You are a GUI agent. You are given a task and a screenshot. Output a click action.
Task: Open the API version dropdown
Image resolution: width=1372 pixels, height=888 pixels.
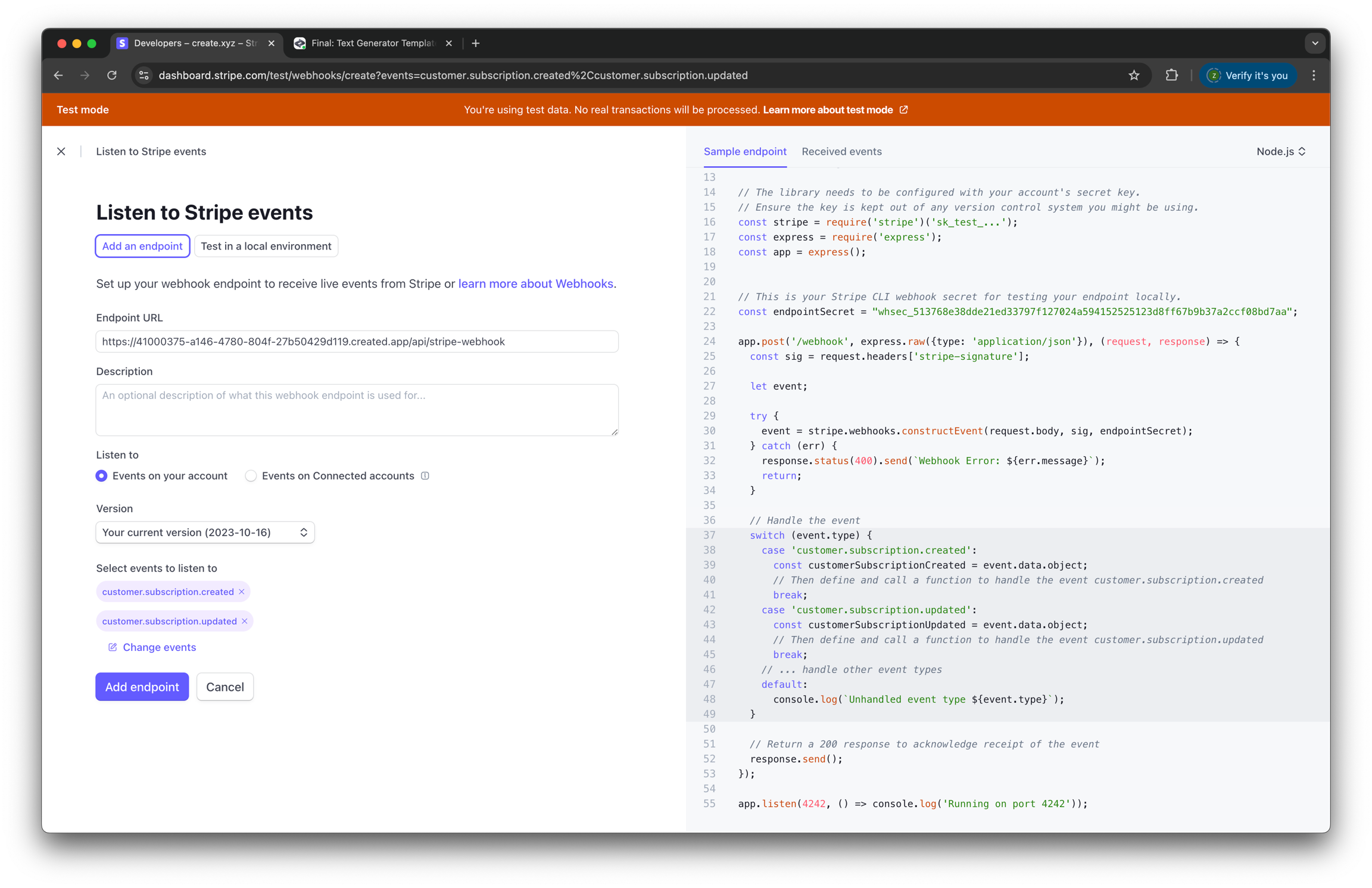(205, 532)
